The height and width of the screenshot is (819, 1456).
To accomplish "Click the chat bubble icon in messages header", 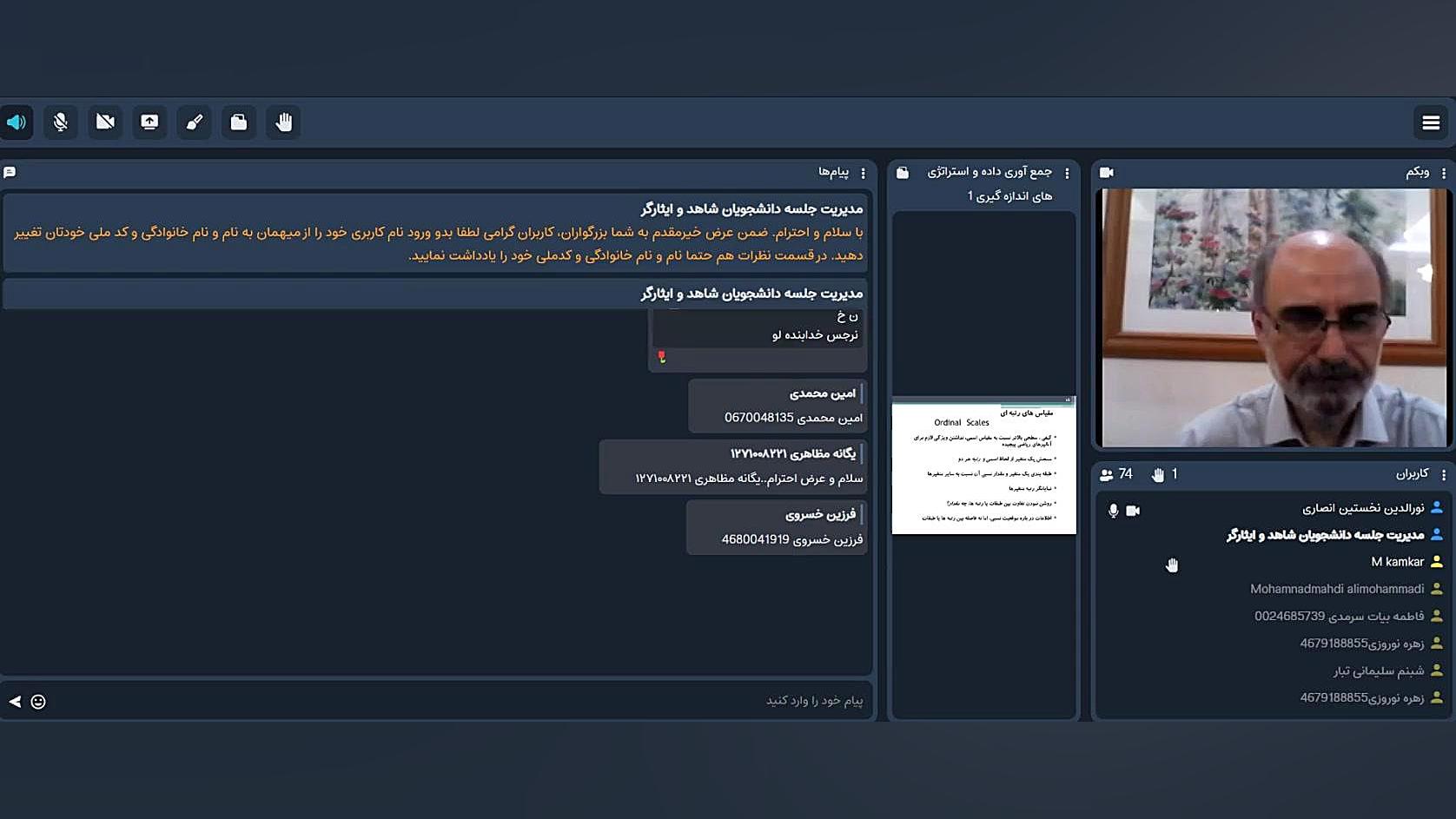I will pos(10,172).
